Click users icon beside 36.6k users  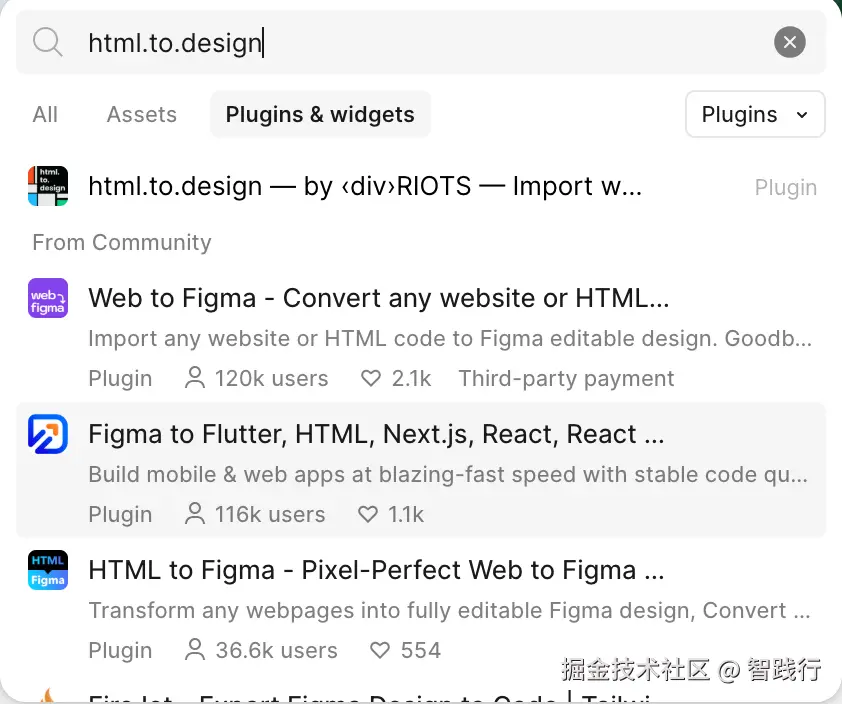point(196,651)
